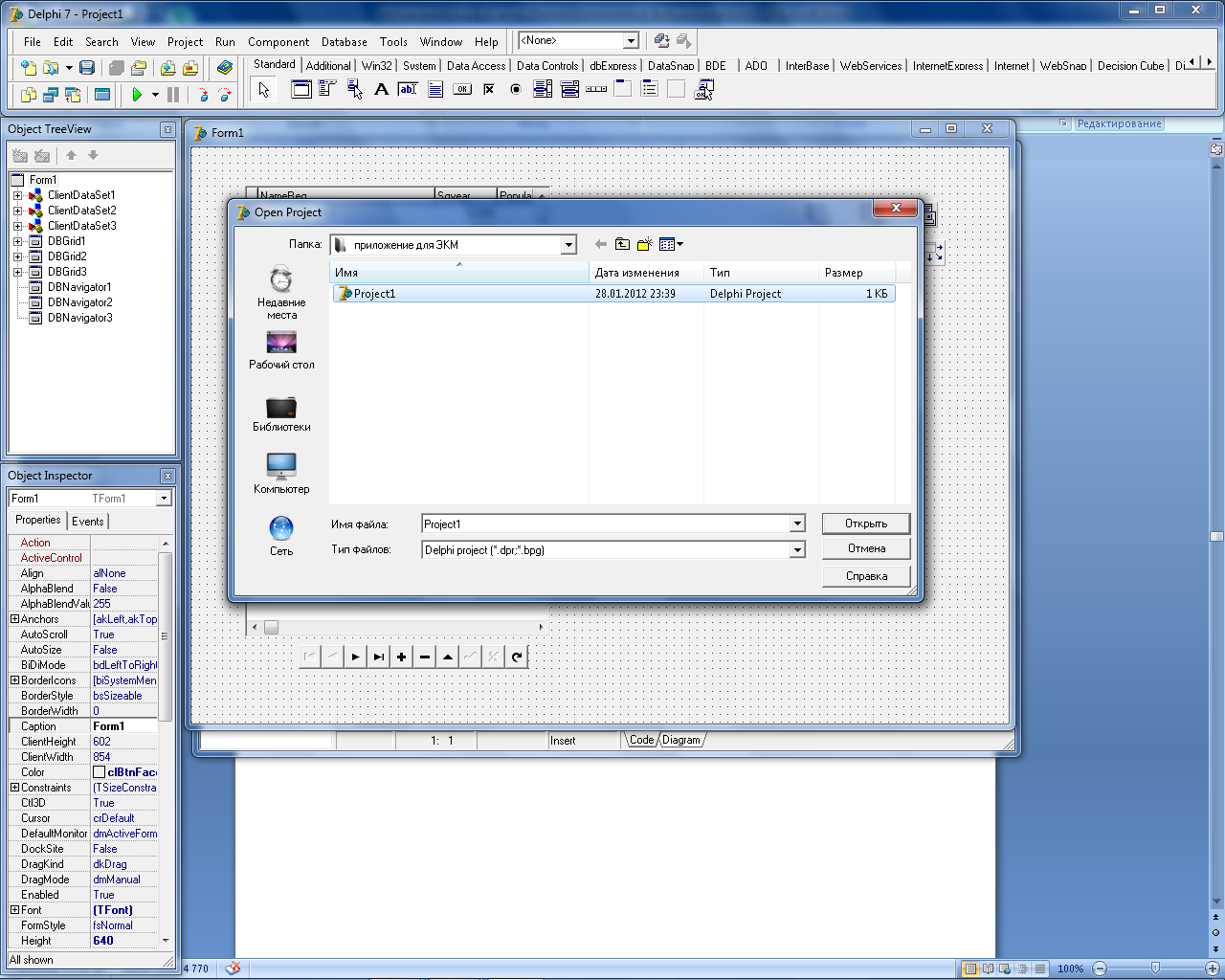The height and width of the screenshot is (980, 1225).
Task: Expand ClientDataSet1 in Object TreeView
Action: 17,195
